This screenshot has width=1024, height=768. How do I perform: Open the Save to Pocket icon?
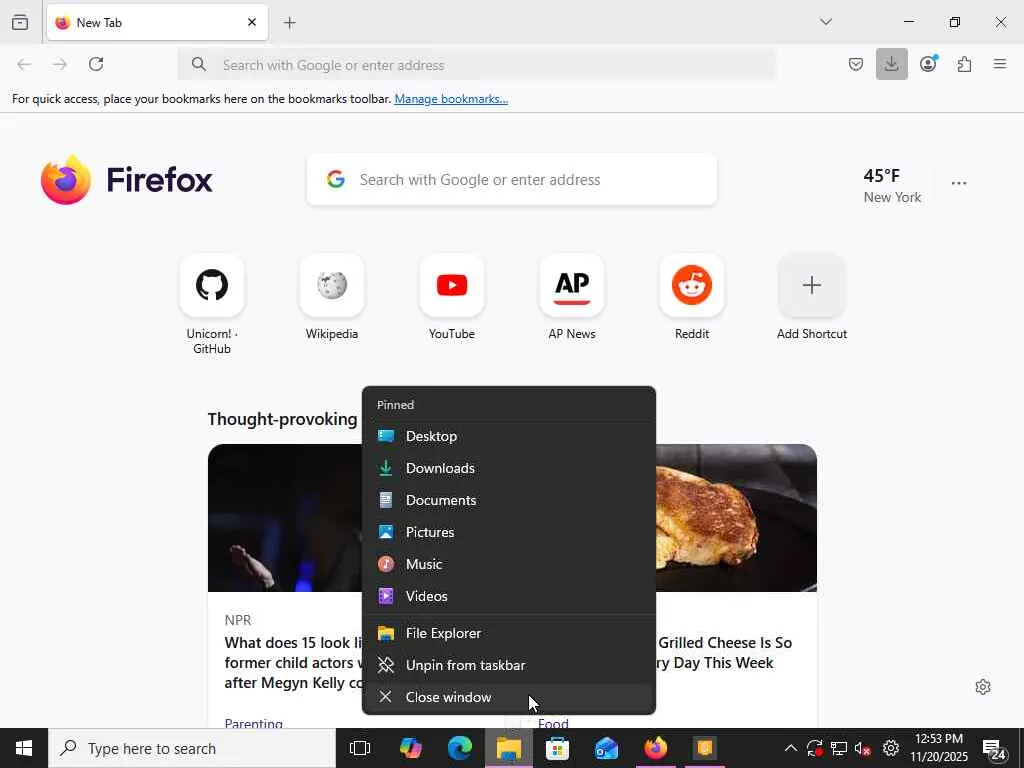coord(856,64)
